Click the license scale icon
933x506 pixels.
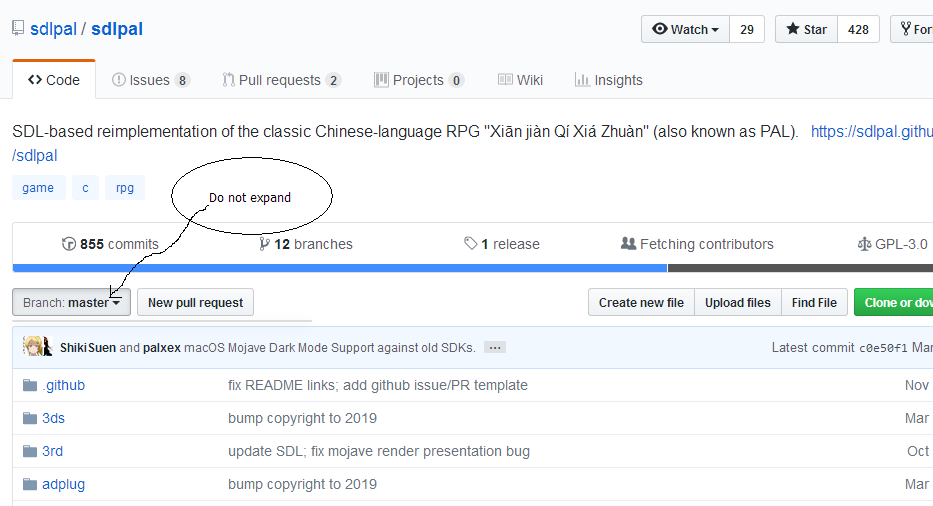[x=864, y=244]
